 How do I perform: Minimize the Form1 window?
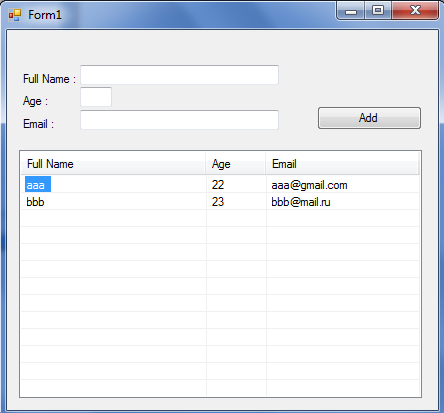pyautogui.click(x=351, y=11)
